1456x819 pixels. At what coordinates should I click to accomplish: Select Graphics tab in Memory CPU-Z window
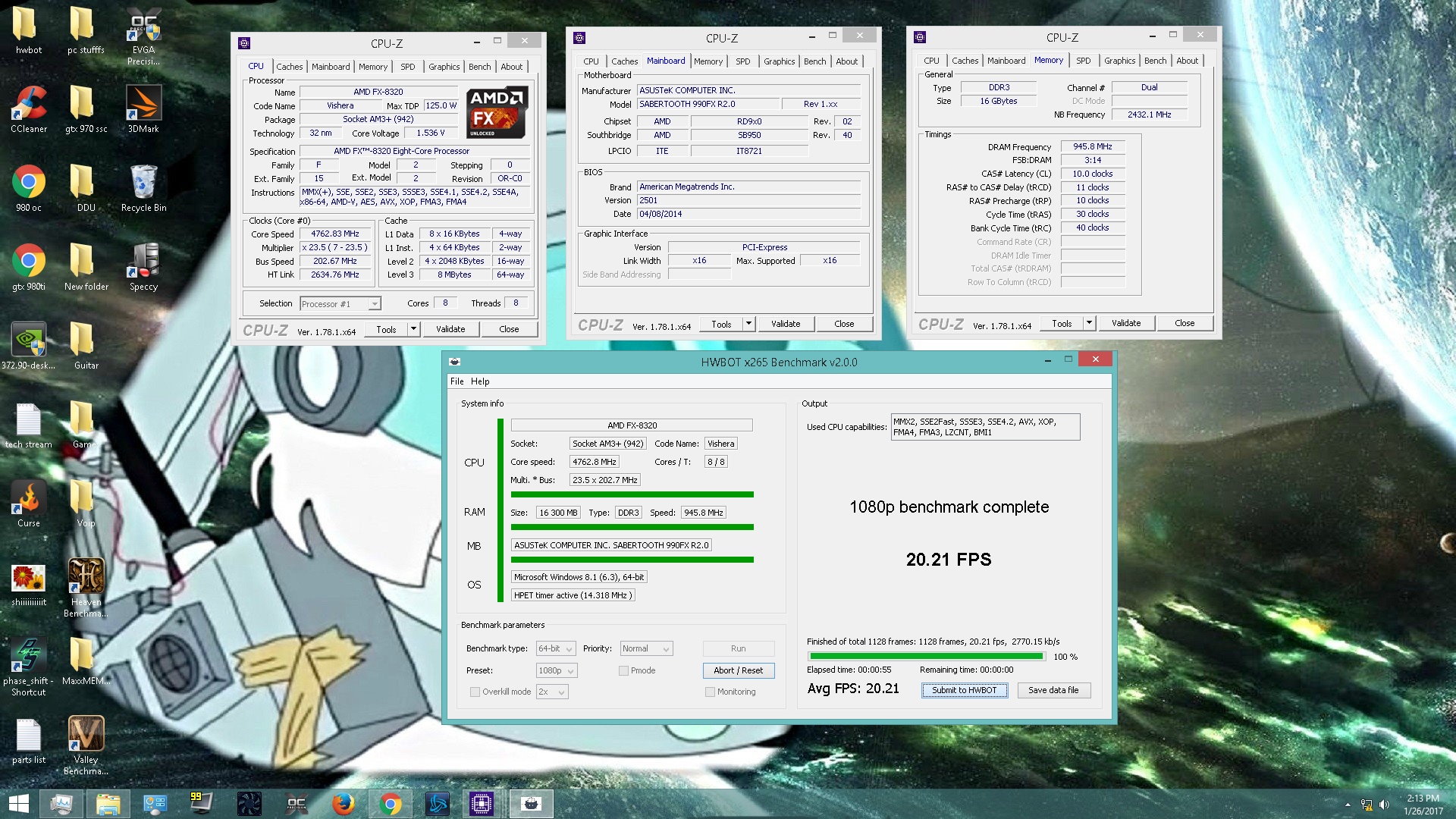coord(1119,61)
